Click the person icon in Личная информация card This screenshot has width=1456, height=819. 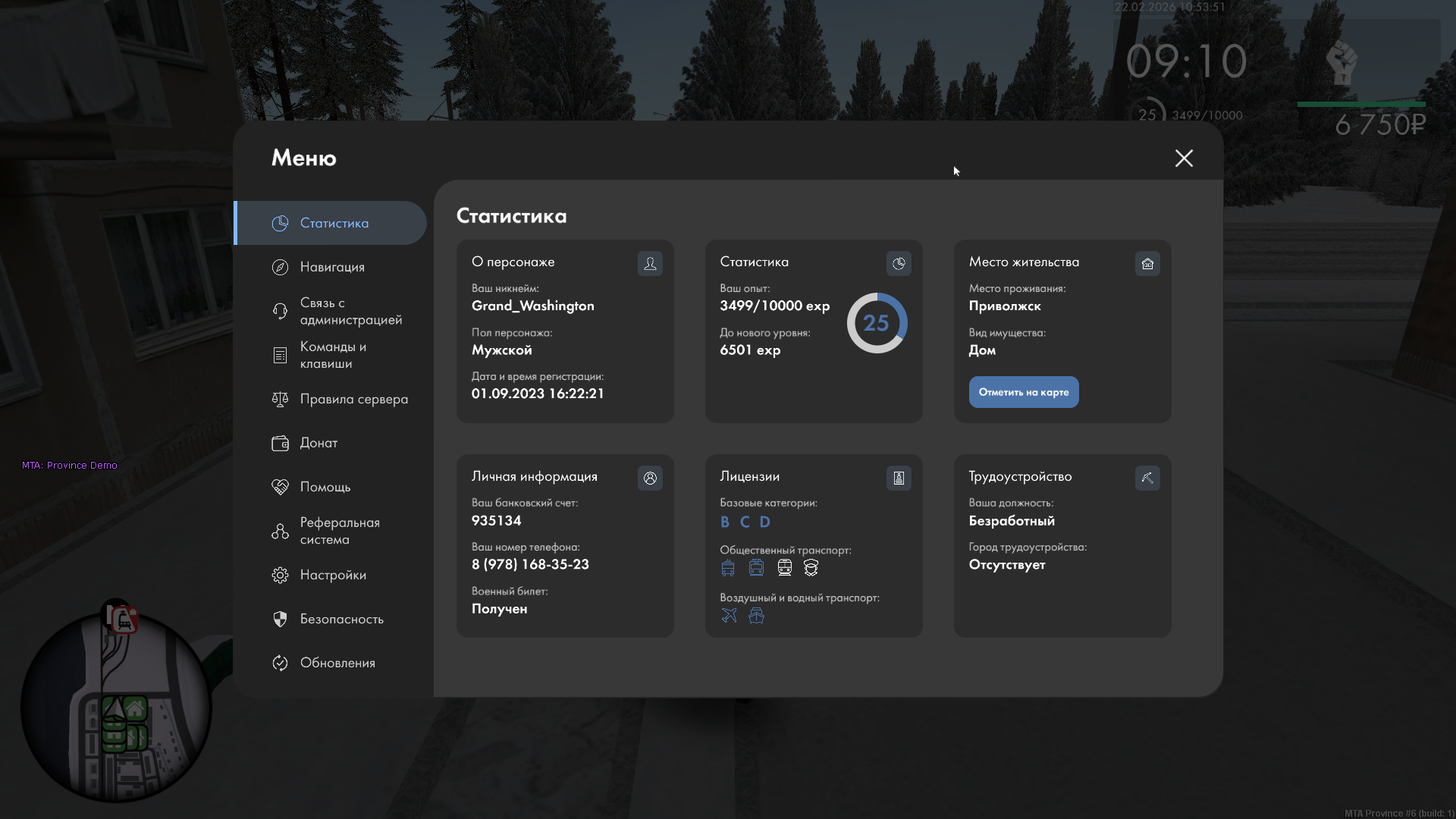[x=650, y=478]
